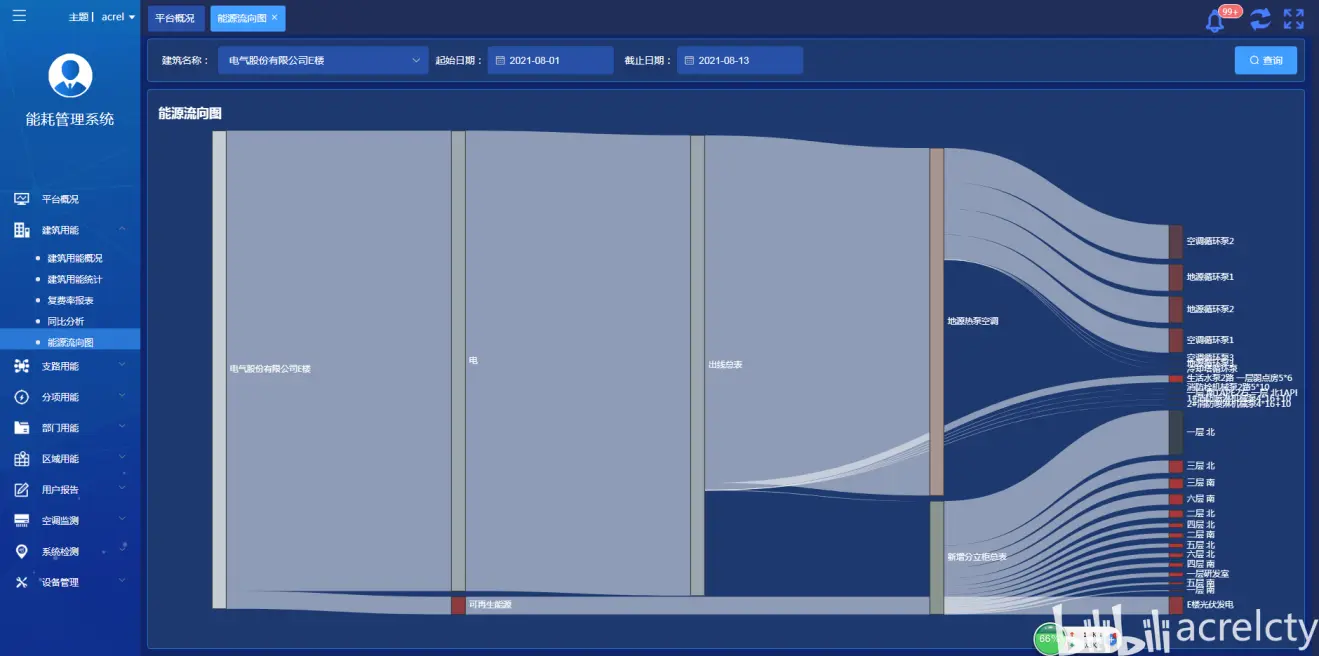The width and height of the screenshot is (1319, 656).
Task: Expand the 系统检测 menu
Action: 70,551
